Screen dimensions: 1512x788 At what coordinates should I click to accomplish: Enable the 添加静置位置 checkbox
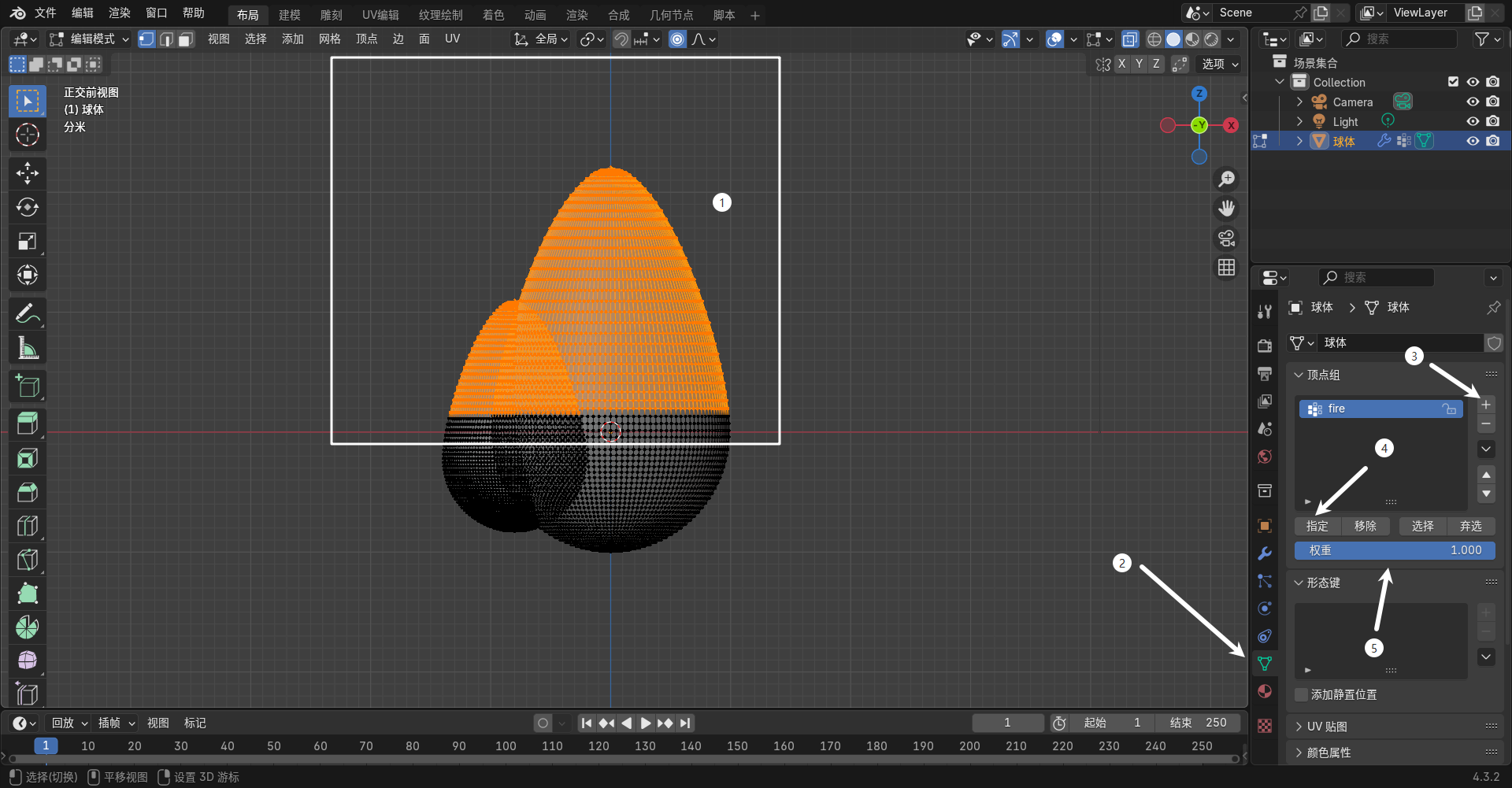click(x=1301, y=694)
